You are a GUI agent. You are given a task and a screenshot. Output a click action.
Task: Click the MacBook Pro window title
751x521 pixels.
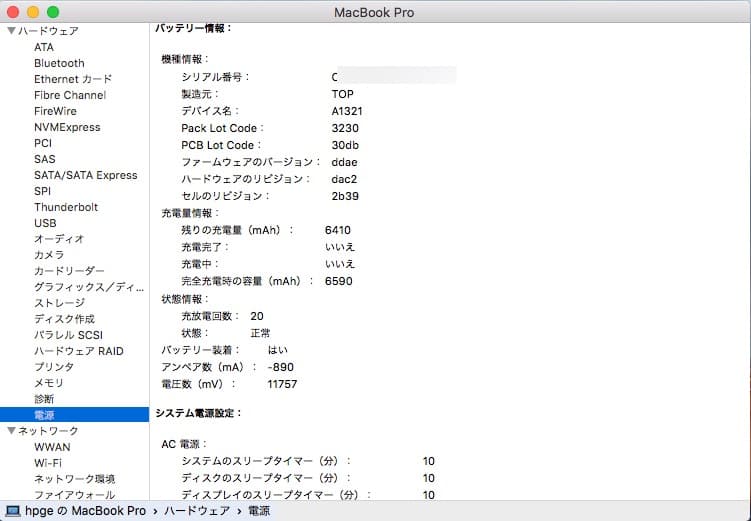tap(374, 12)
